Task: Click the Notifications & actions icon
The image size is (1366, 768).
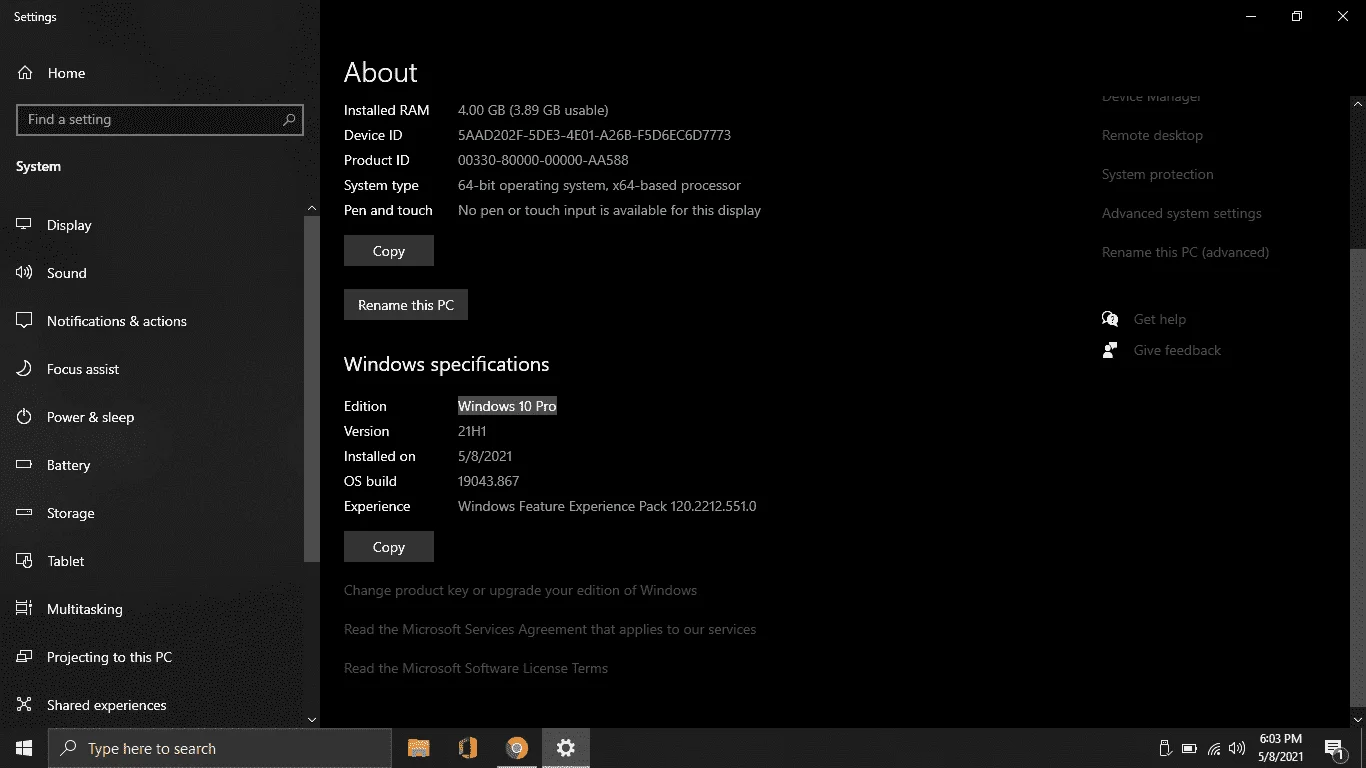Action: (x=25, y=321)
